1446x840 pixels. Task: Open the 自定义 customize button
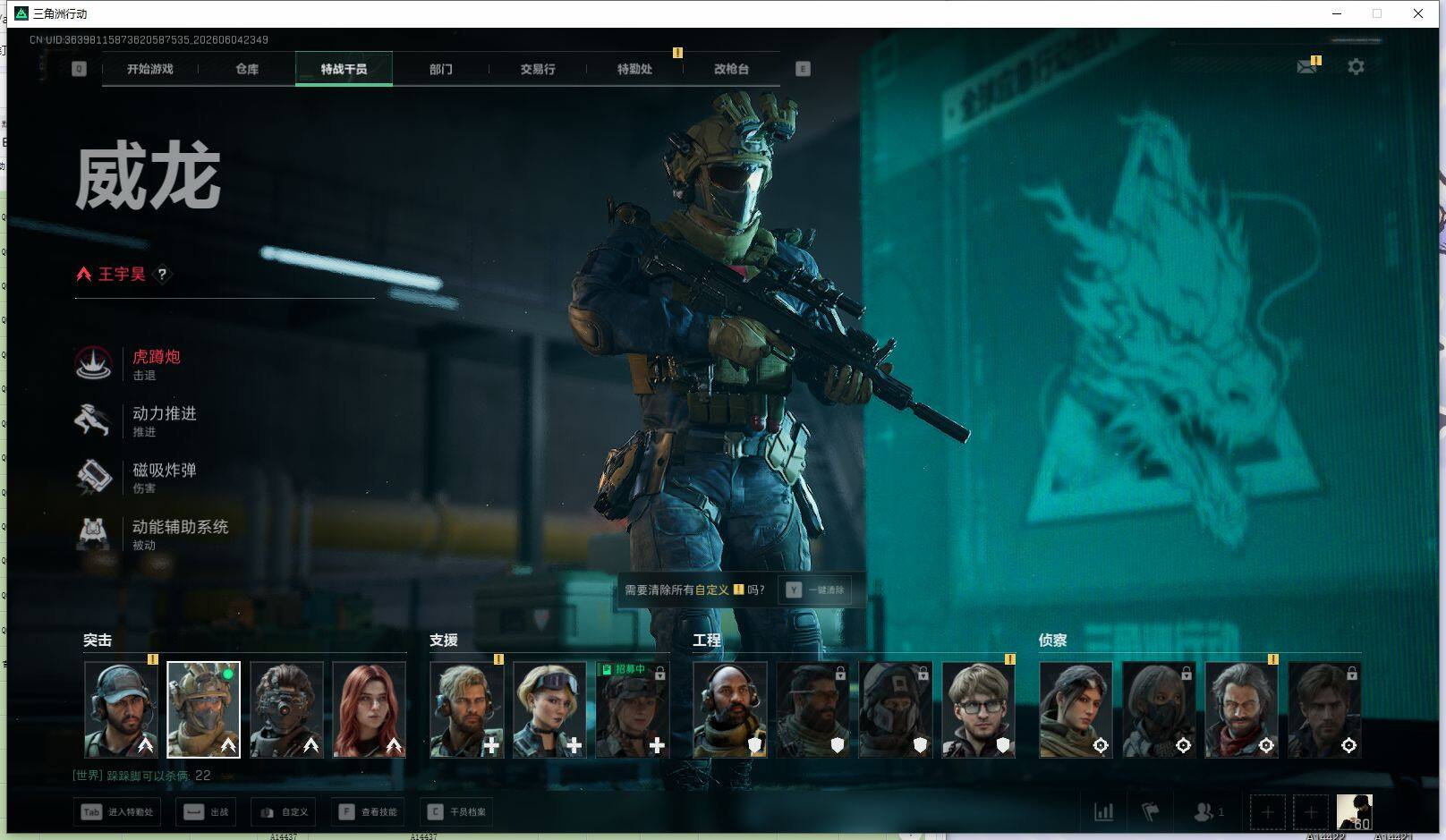(x=284, y=812)
